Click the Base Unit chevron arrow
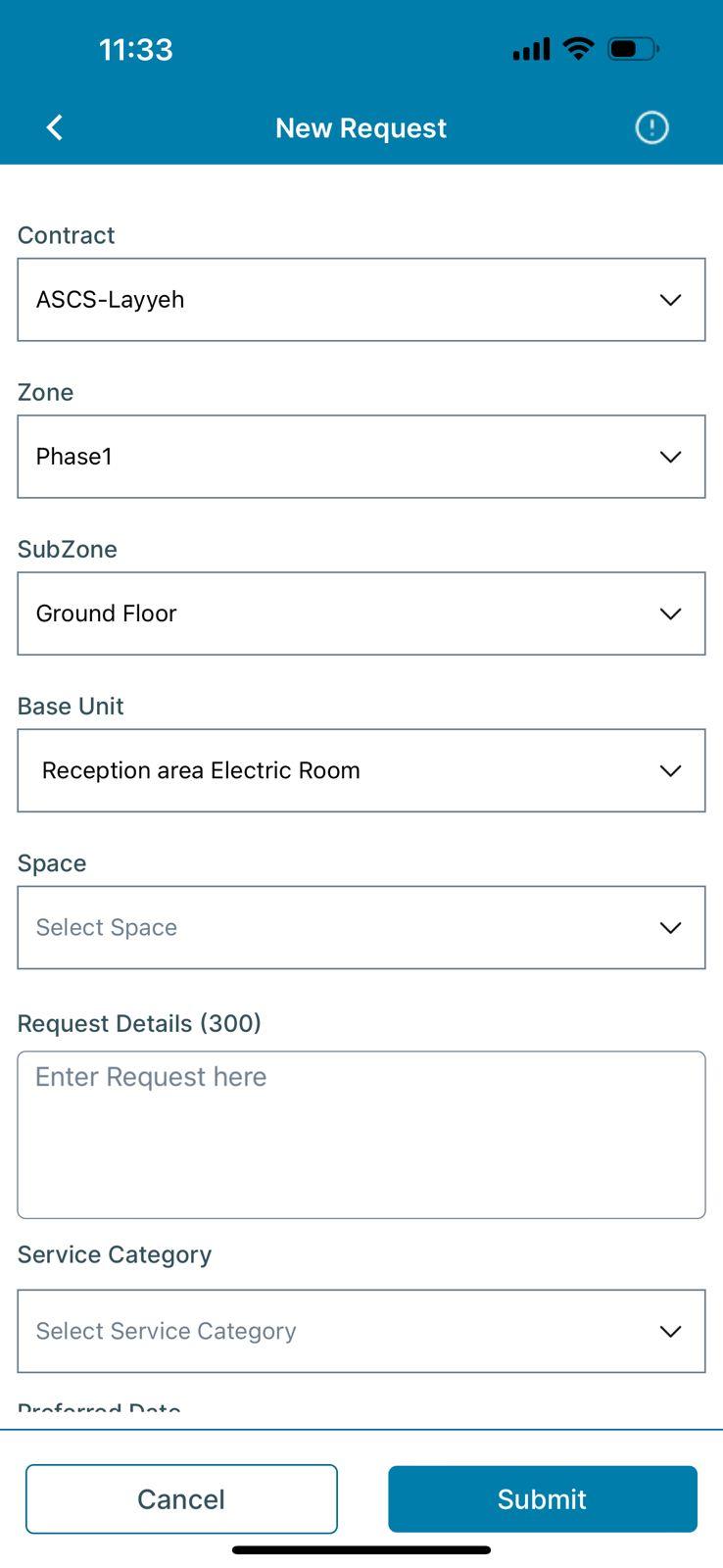 pos(670,770)
